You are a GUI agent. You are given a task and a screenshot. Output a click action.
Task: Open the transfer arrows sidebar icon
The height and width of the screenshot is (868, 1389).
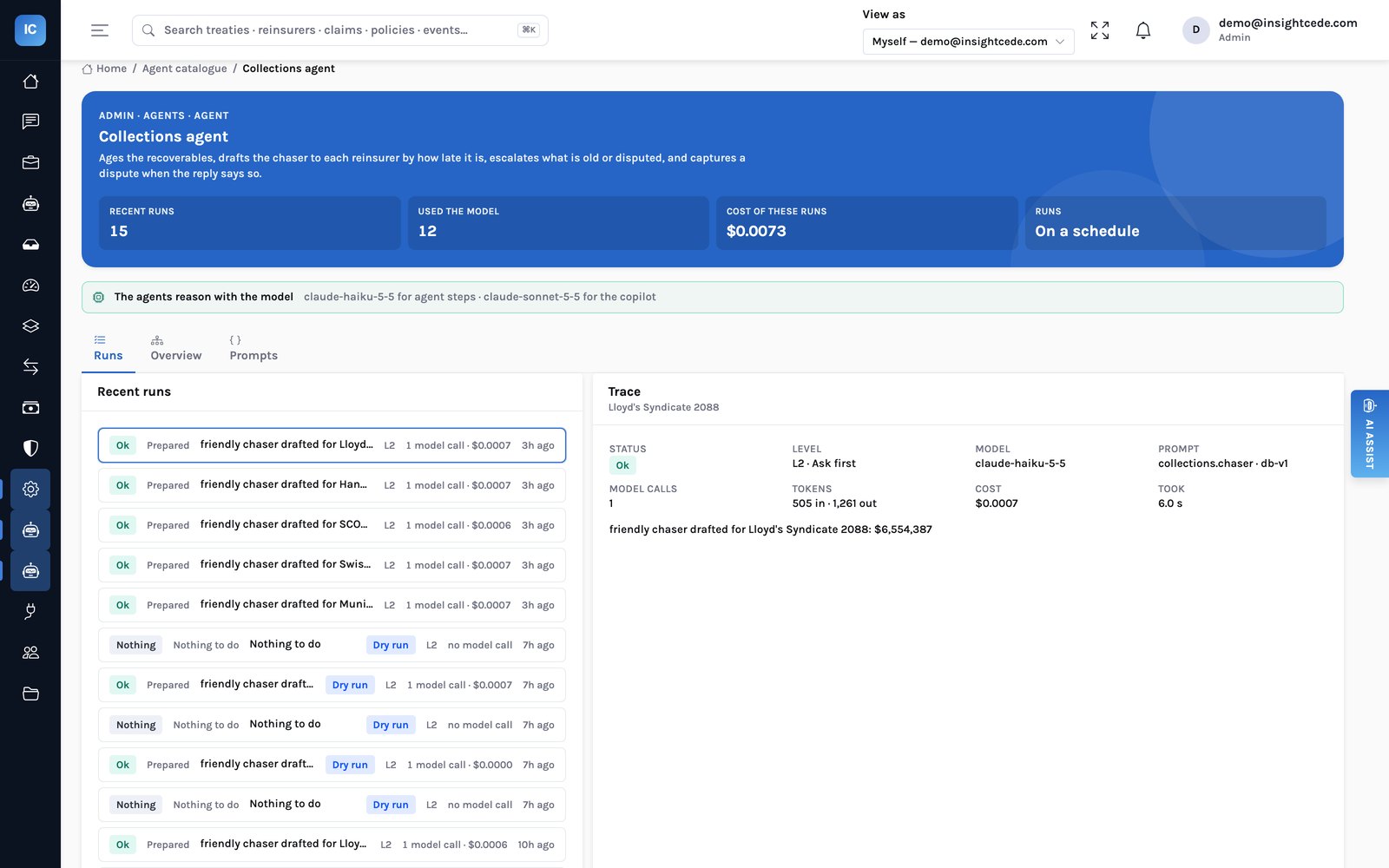(x=30, y=366)
